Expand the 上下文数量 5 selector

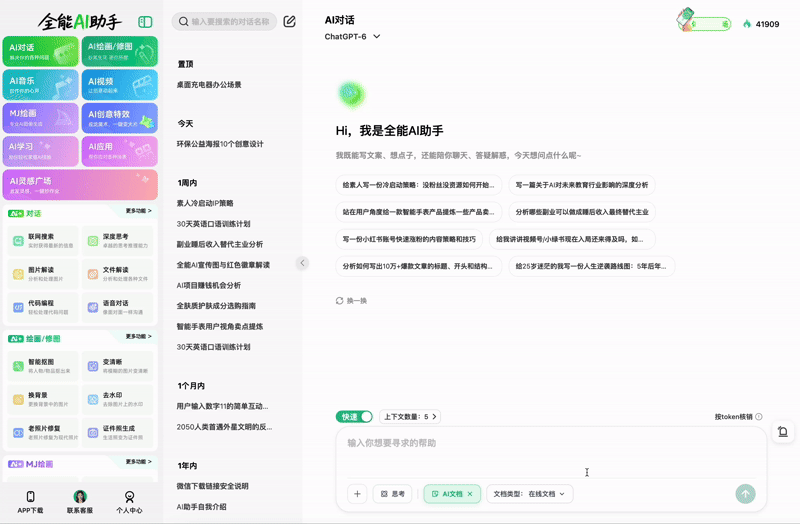tap(410, 416)
